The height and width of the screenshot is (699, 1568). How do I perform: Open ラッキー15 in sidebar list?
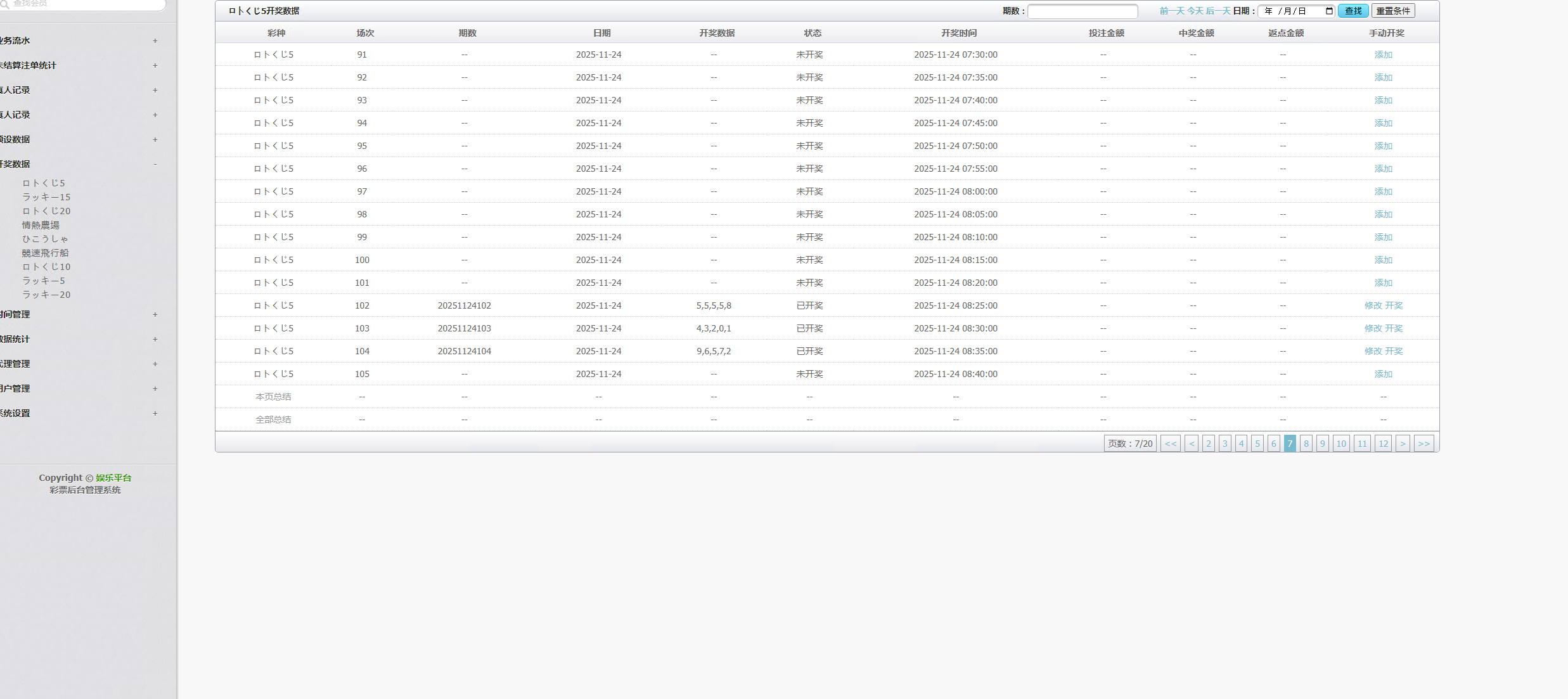(x=46, y=197)
